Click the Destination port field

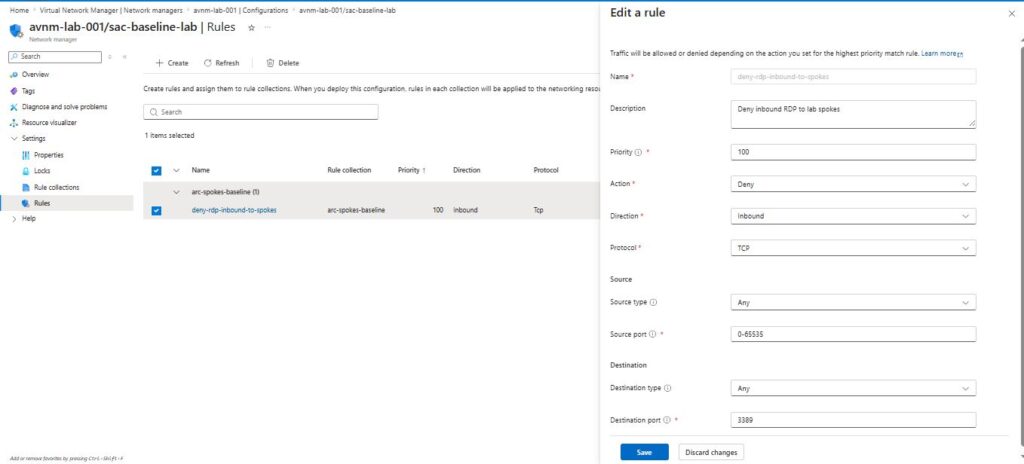(x=853, y=420)
